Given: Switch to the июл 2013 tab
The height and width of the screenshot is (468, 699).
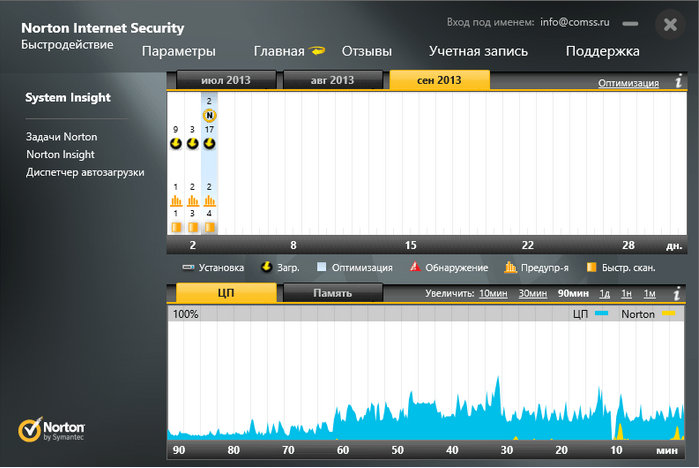Looking at the screenshot, I should pyautogui.click(x=226, y=80).
